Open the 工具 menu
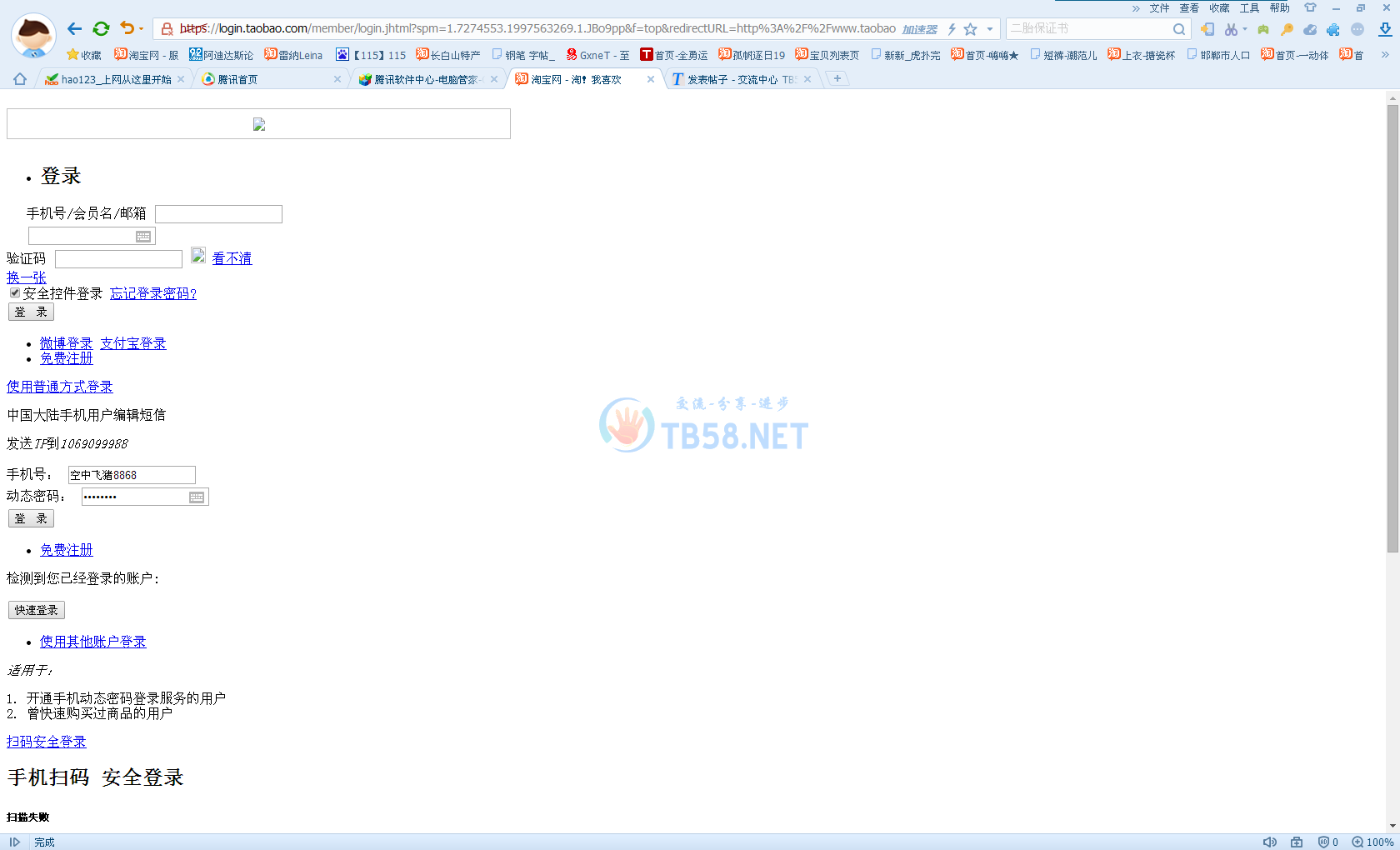 [x=1250, y=8]
